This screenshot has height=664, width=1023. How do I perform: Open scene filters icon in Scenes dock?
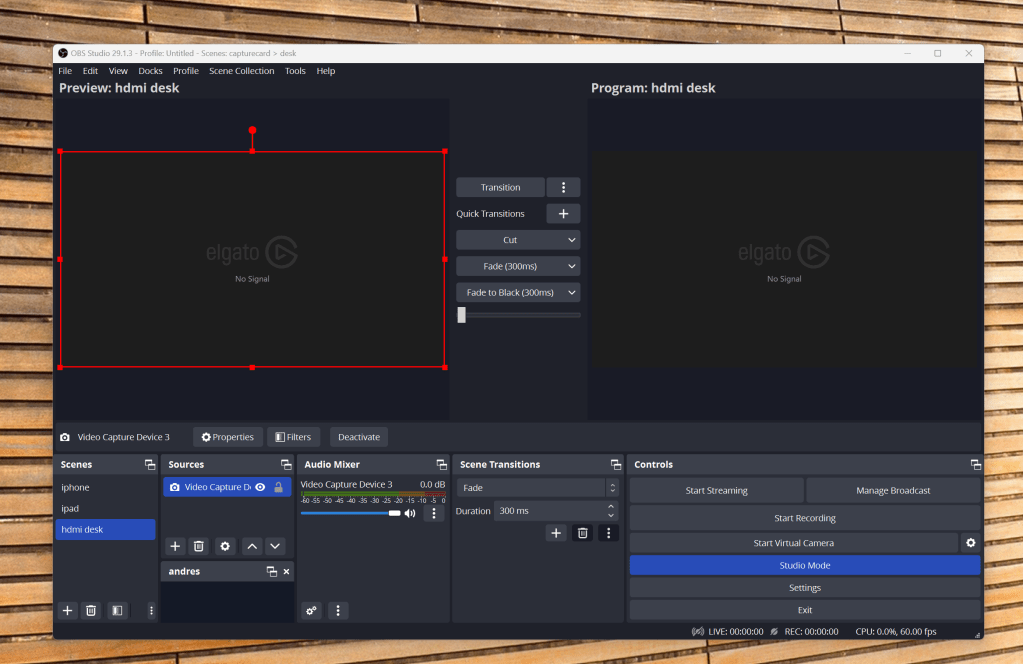(x=117, y=611)
